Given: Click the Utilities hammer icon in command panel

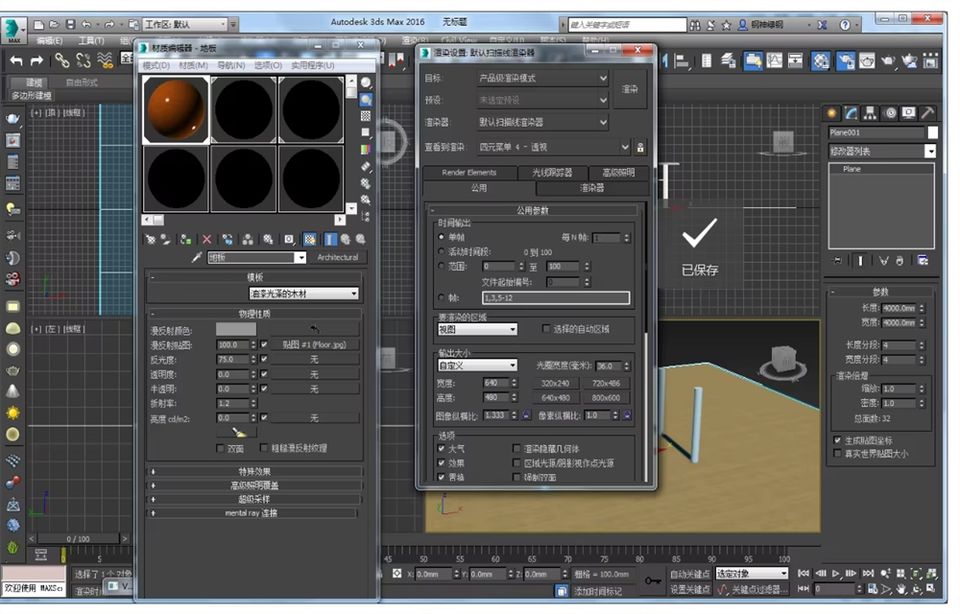Looking at the screenshot, I should (927, 113).
